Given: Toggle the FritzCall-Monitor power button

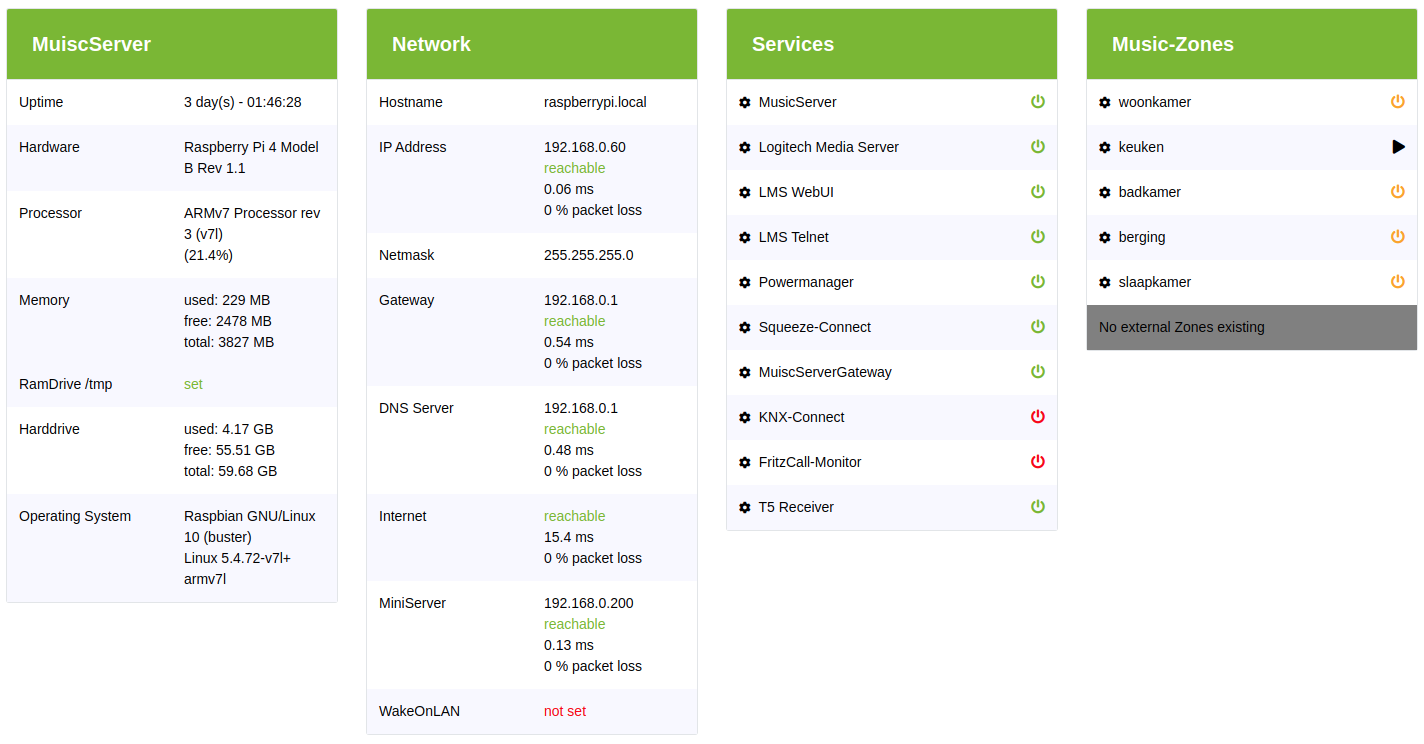Looking at the screenshot, I should click(1038, 461).
